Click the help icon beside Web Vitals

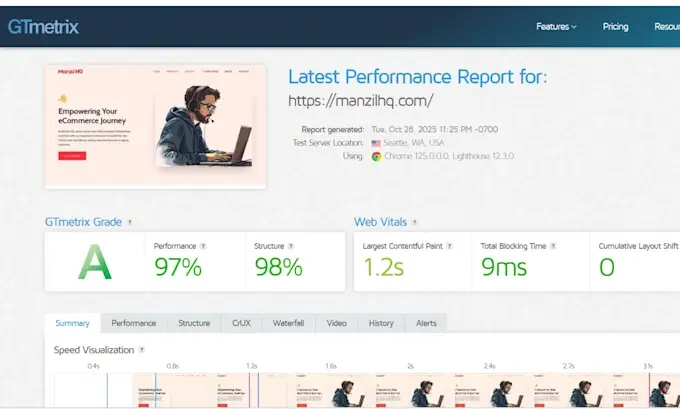coord(415,222)
